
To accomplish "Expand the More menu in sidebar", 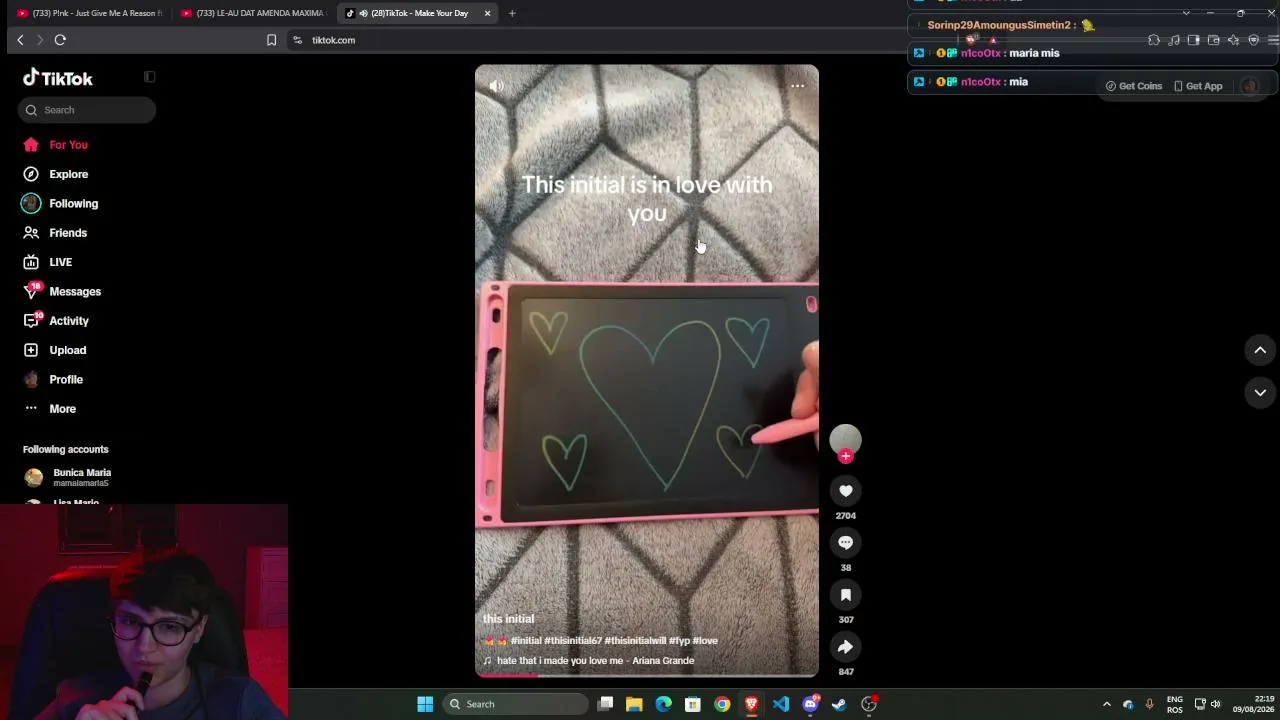I will pyautogui.click(x=50, y=409).
